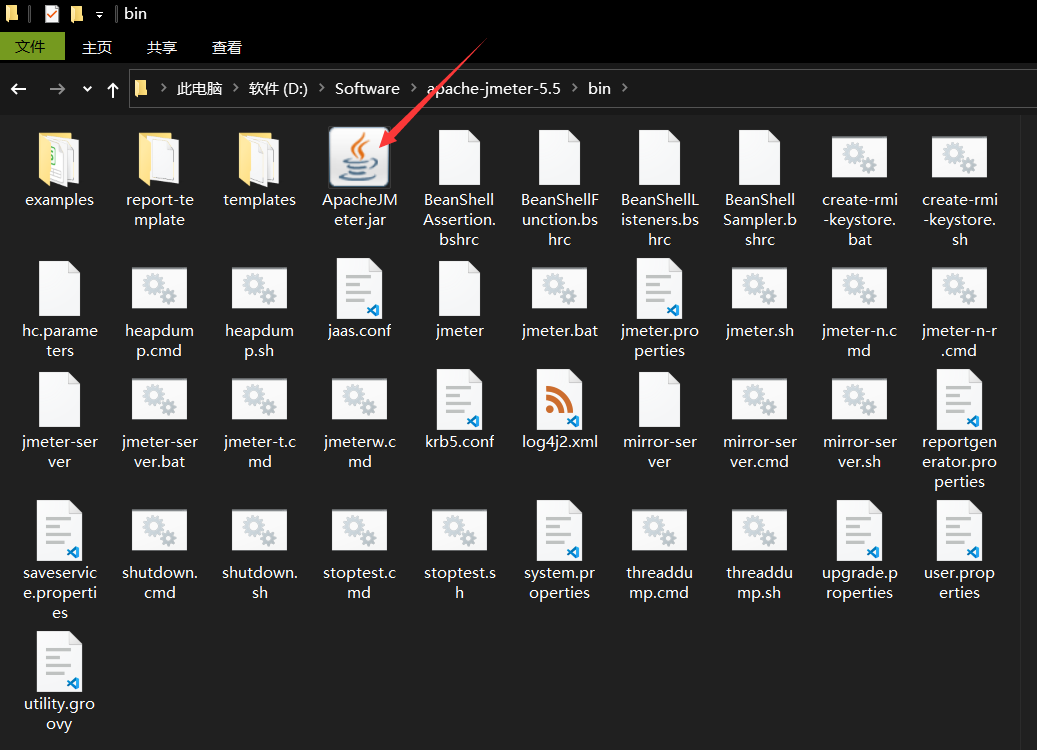This screenshot has height=750, width=1037.
Task: Select the mirror-server.cmd icon
Action: 759,399
